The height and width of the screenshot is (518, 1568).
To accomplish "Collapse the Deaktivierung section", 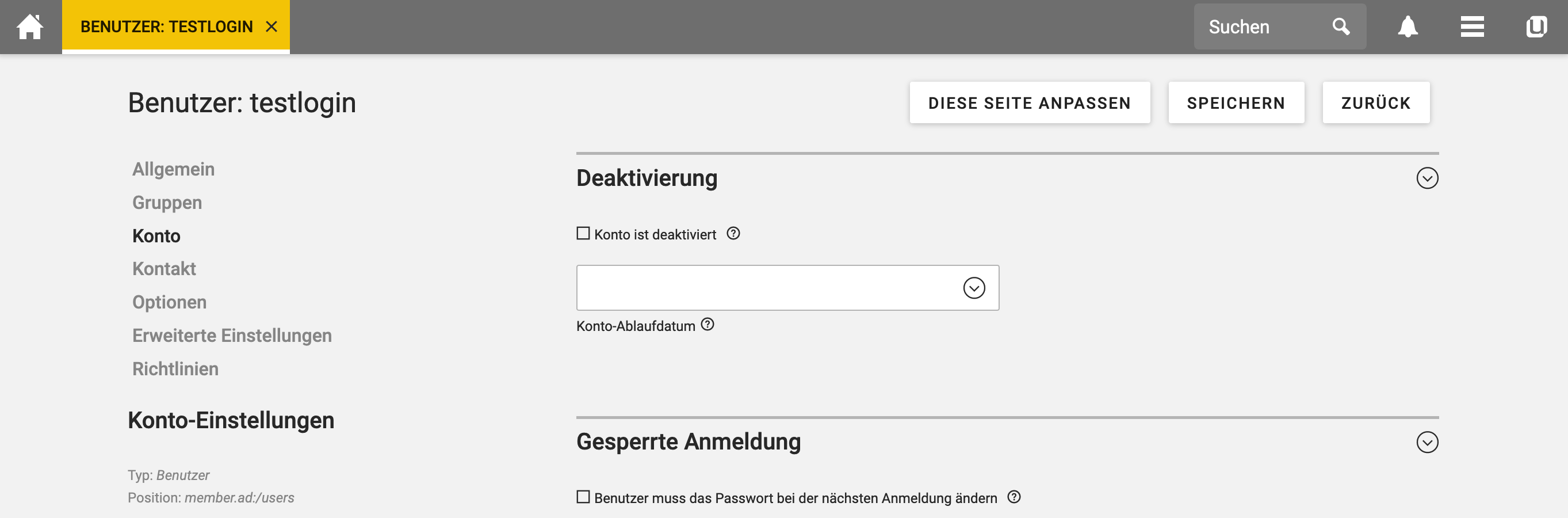I will 1427,178.
